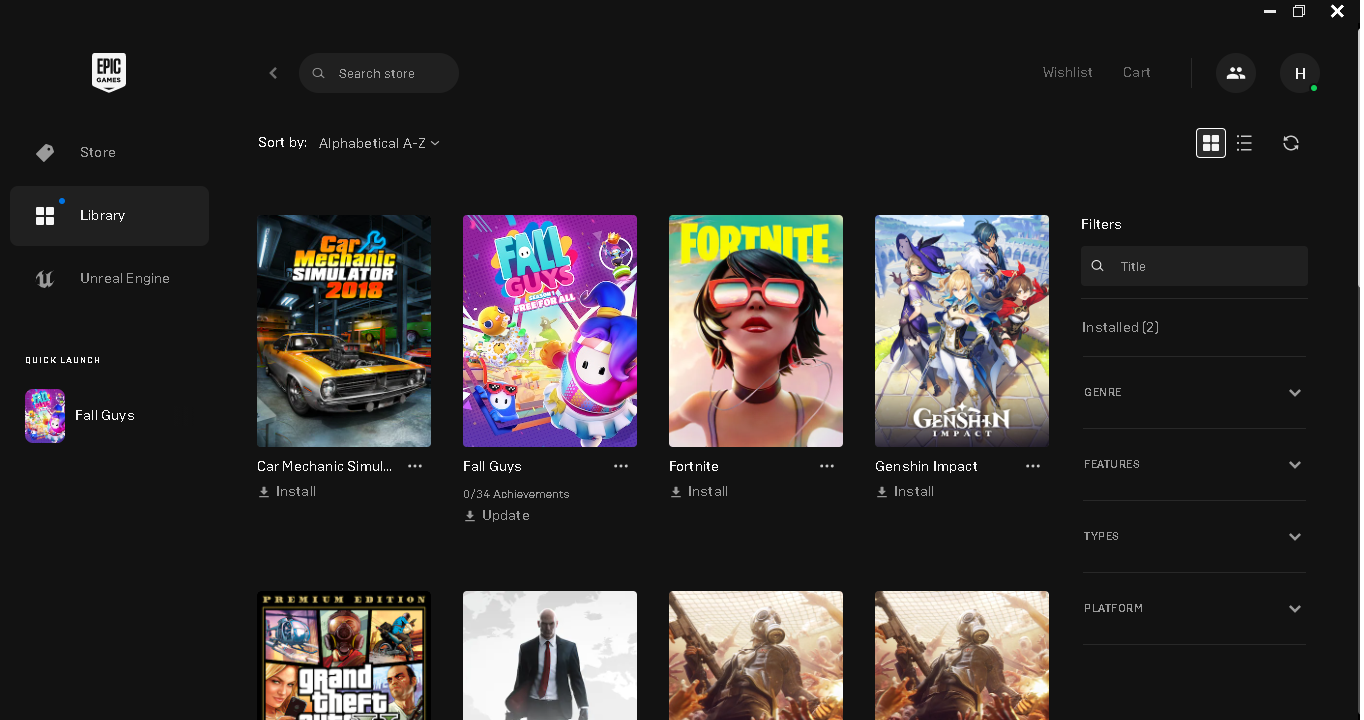1364x720 pixels.
Task: Go back with the left arrow
Action: (x=273, y=73)
